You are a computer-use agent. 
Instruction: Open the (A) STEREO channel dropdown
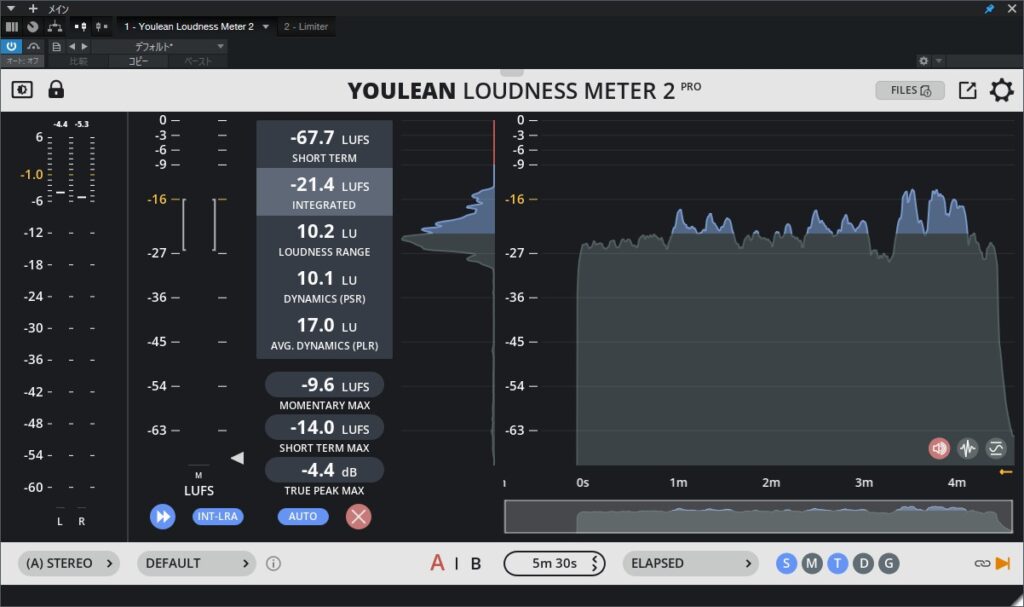click(x=69, y=563)
